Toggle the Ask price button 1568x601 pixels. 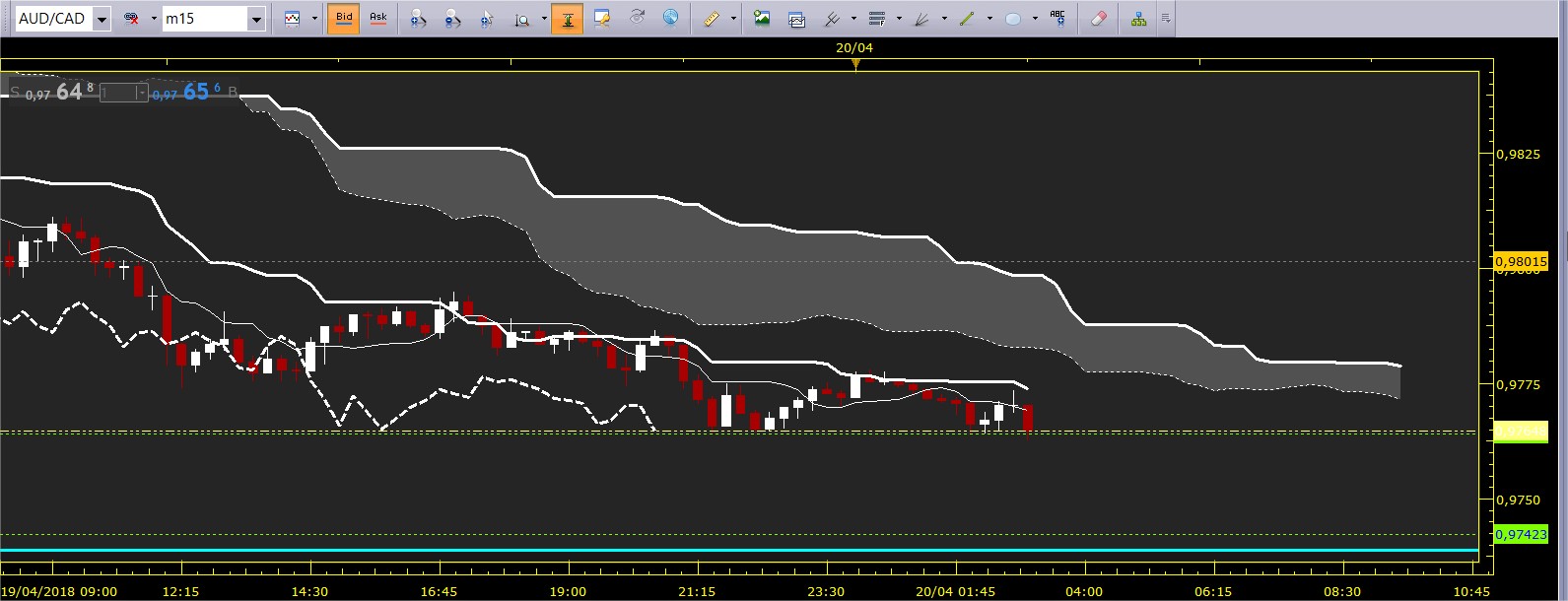[378, 18]
